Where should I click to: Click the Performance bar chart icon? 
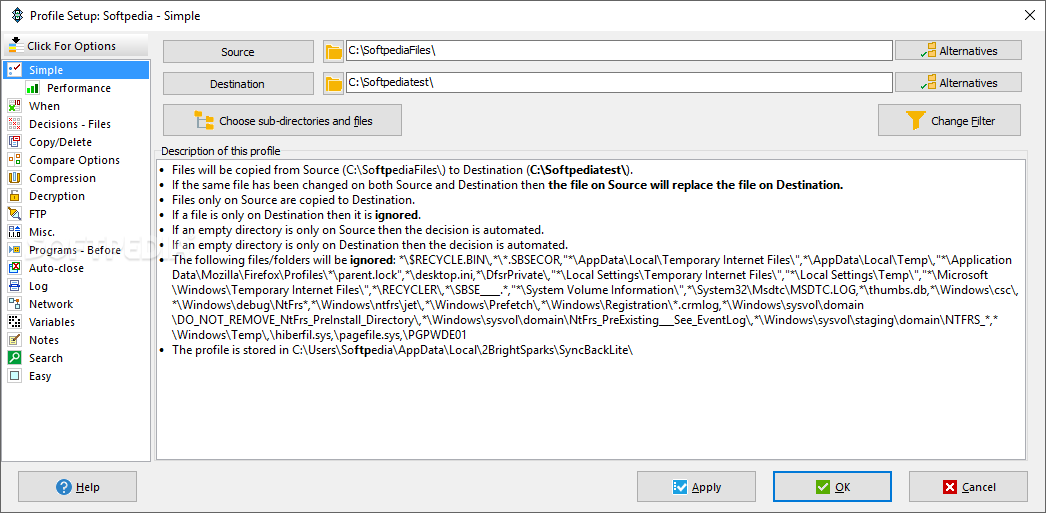tap(32, 88)
